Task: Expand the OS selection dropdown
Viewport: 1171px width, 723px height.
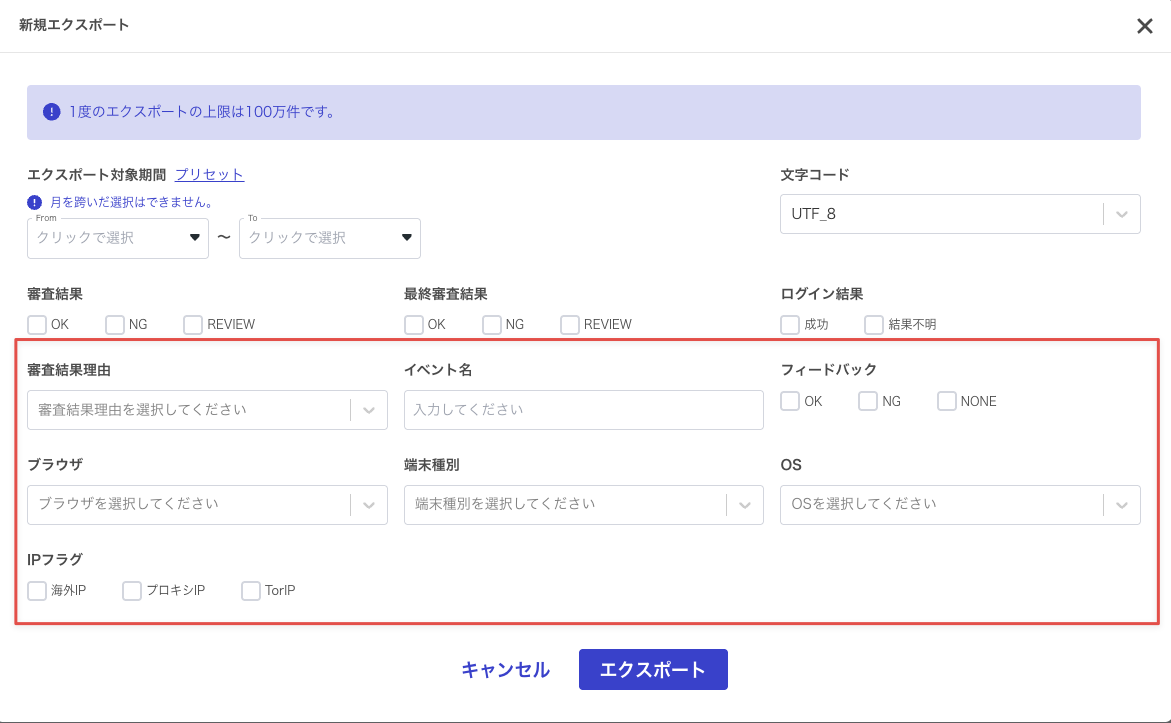Action: pyautogui.click(x=1122, y=504)
